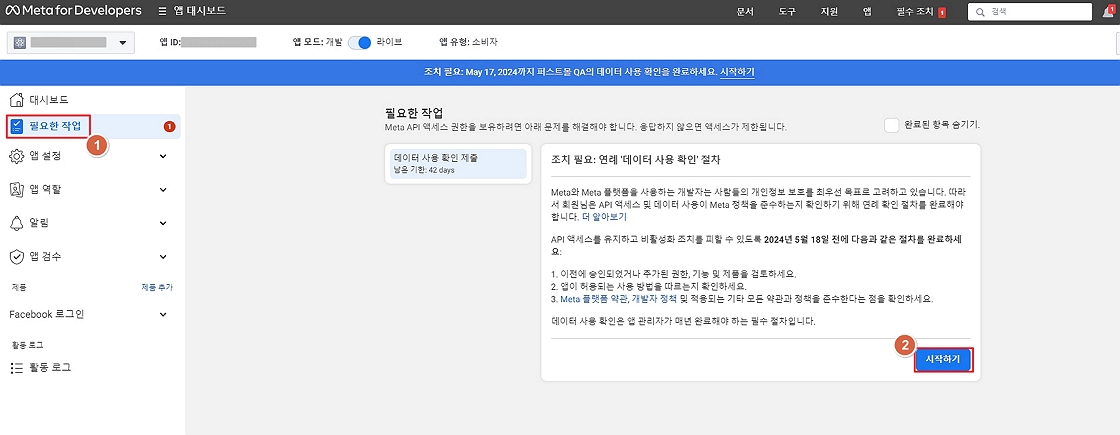Click the 앱 역할 person icon
Viewport: 1120px width, 435px height.
pos(17,189)
